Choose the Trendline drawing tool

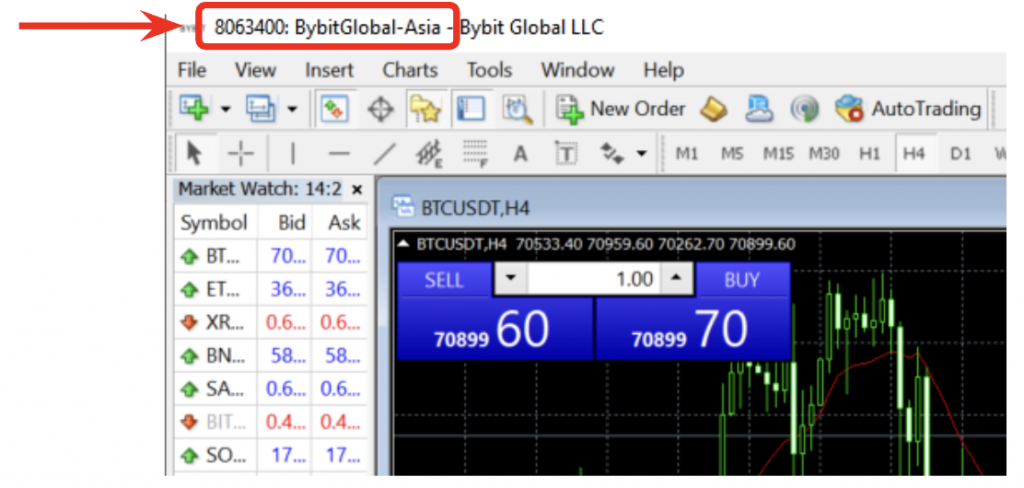pos(384,153)
